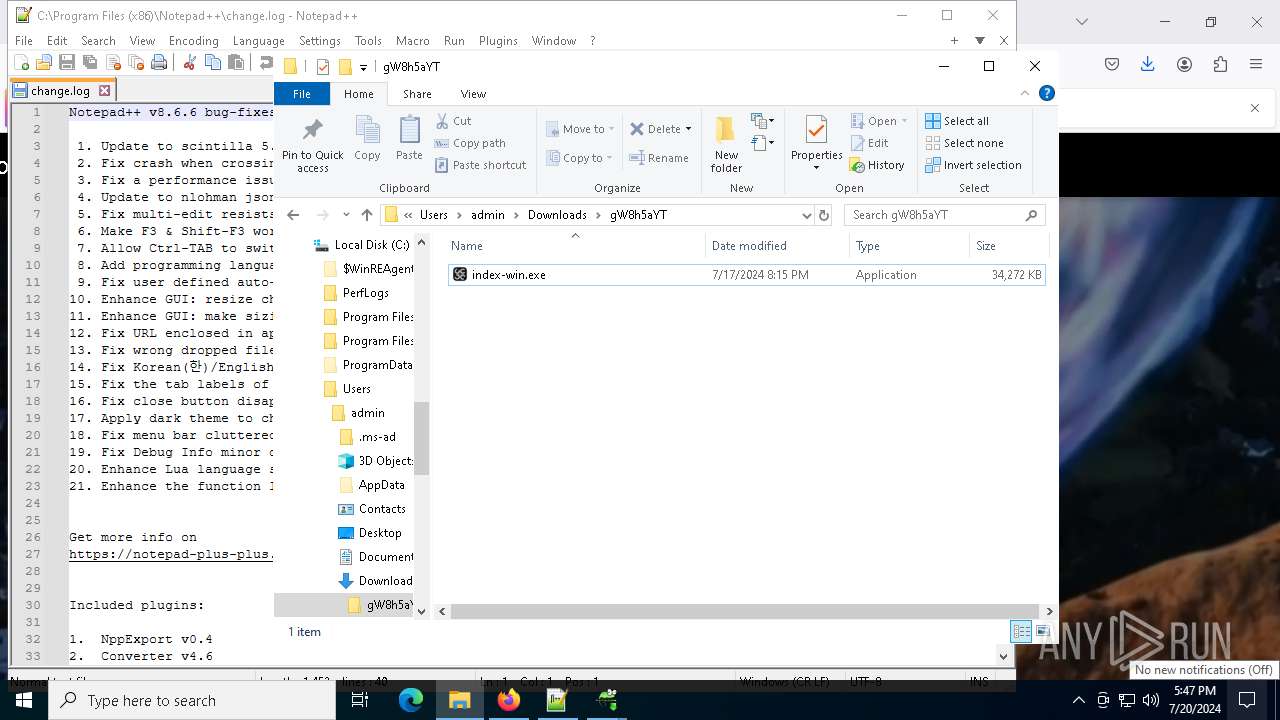Click Notepad++ Paste toolbar icon
1280x720 pixels.
point(236,62)
